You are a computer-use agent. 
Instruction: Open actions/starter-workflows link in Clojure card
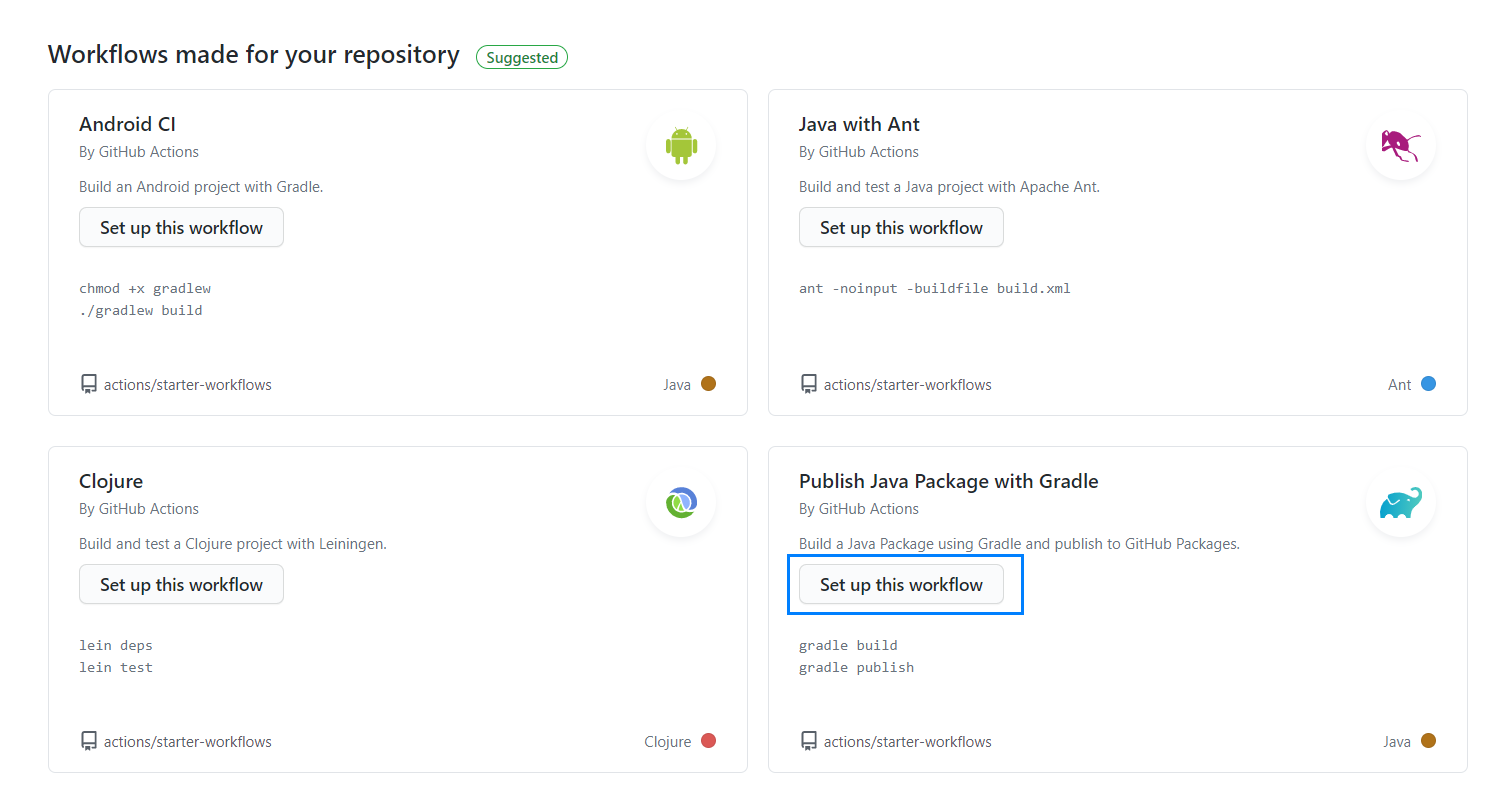pos(188,741)
